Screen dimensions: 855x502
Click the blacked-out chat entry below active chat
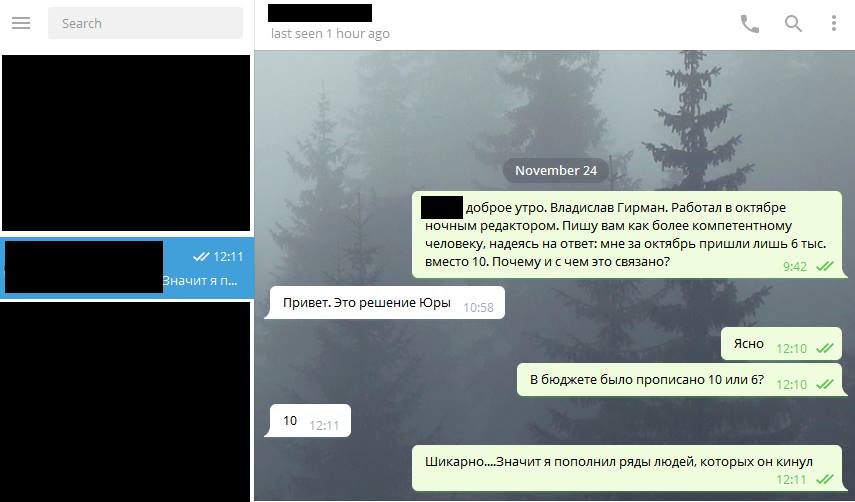(x=126, y=402)
